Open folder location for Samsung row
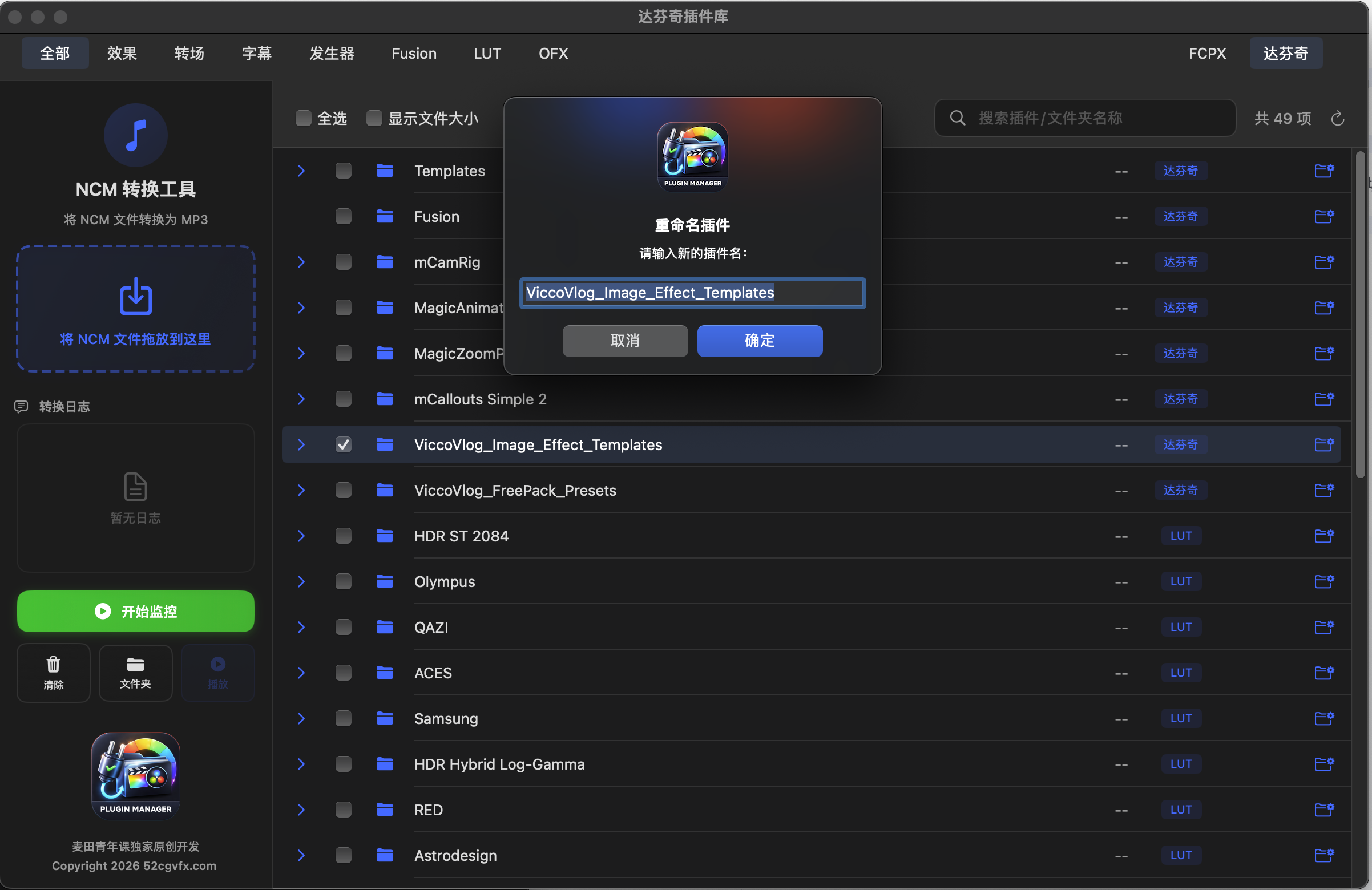 coord(1323,719)
